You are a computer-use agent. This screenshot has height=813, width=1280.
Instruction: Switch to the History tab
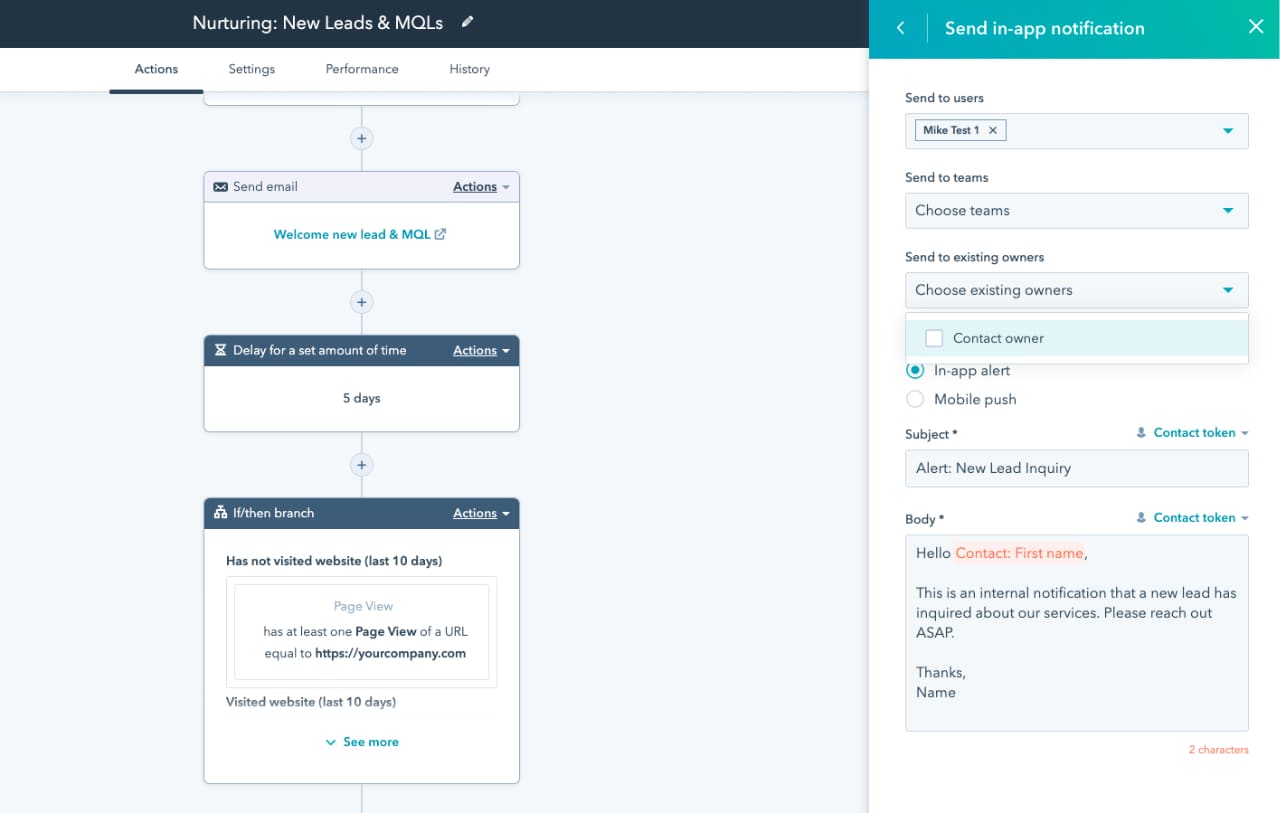[x=469, y=69]
